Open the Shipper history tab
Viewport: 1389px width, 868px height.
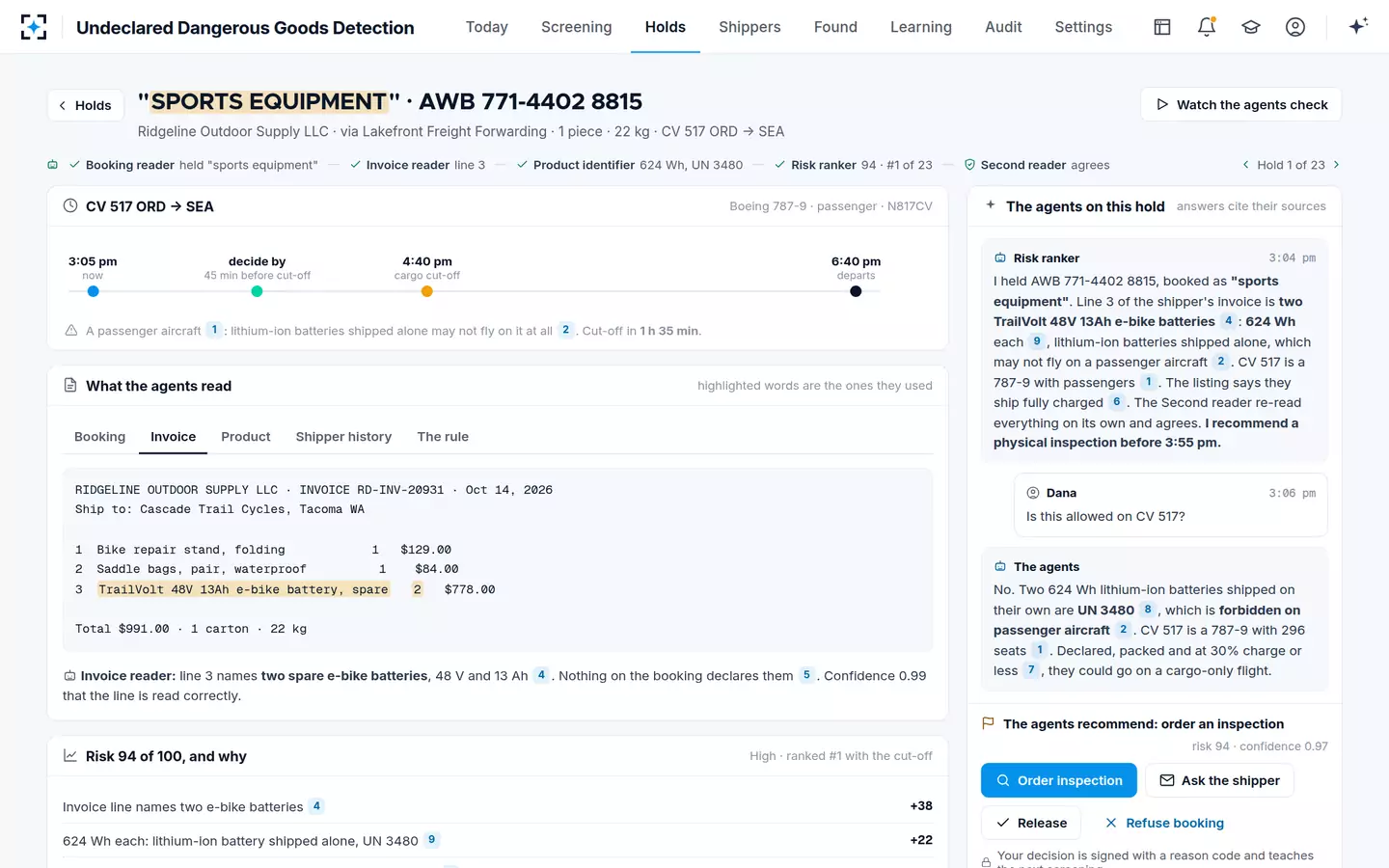(x=343, y=437)
